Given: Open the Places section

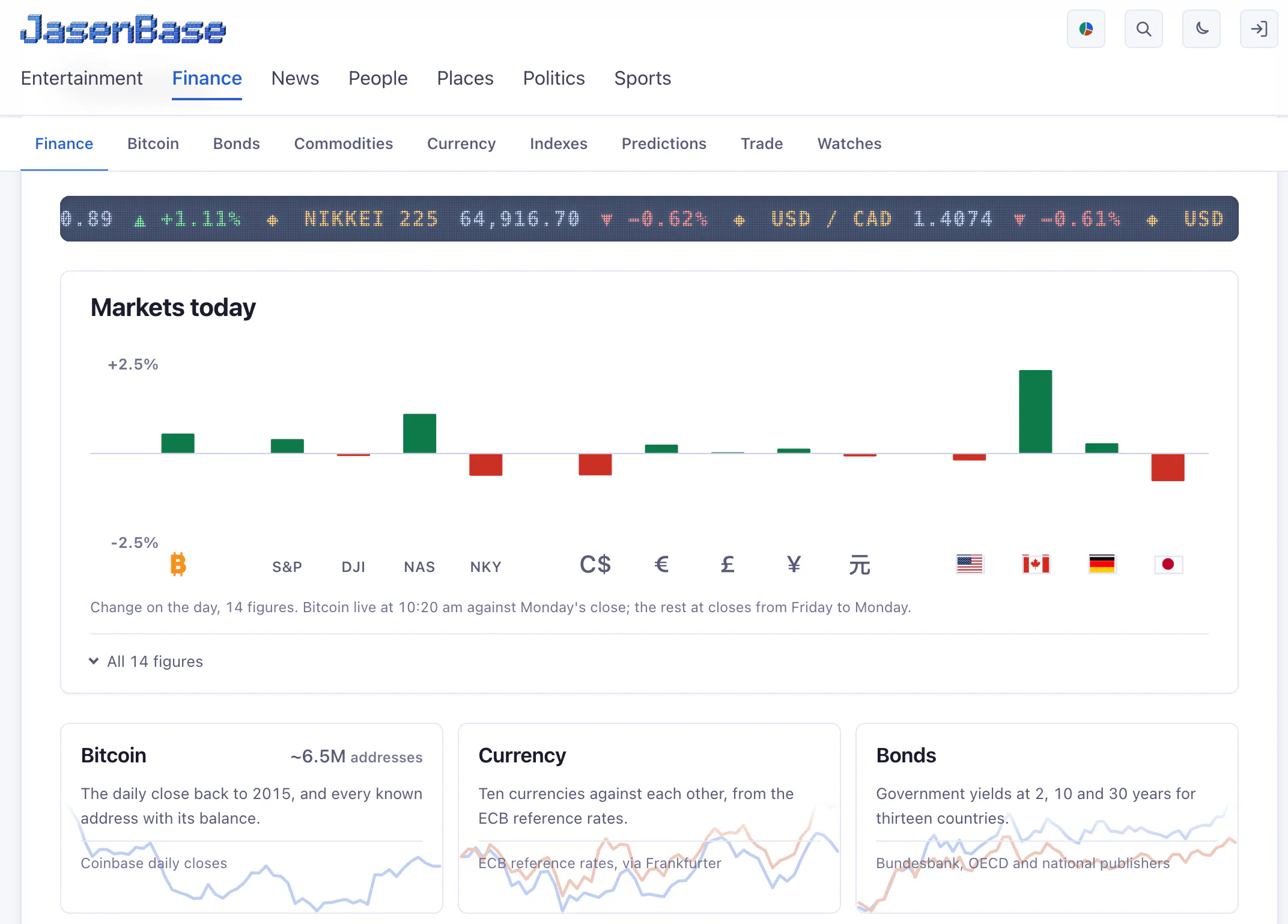Looking at the screenshot, I should coord(465,78).
